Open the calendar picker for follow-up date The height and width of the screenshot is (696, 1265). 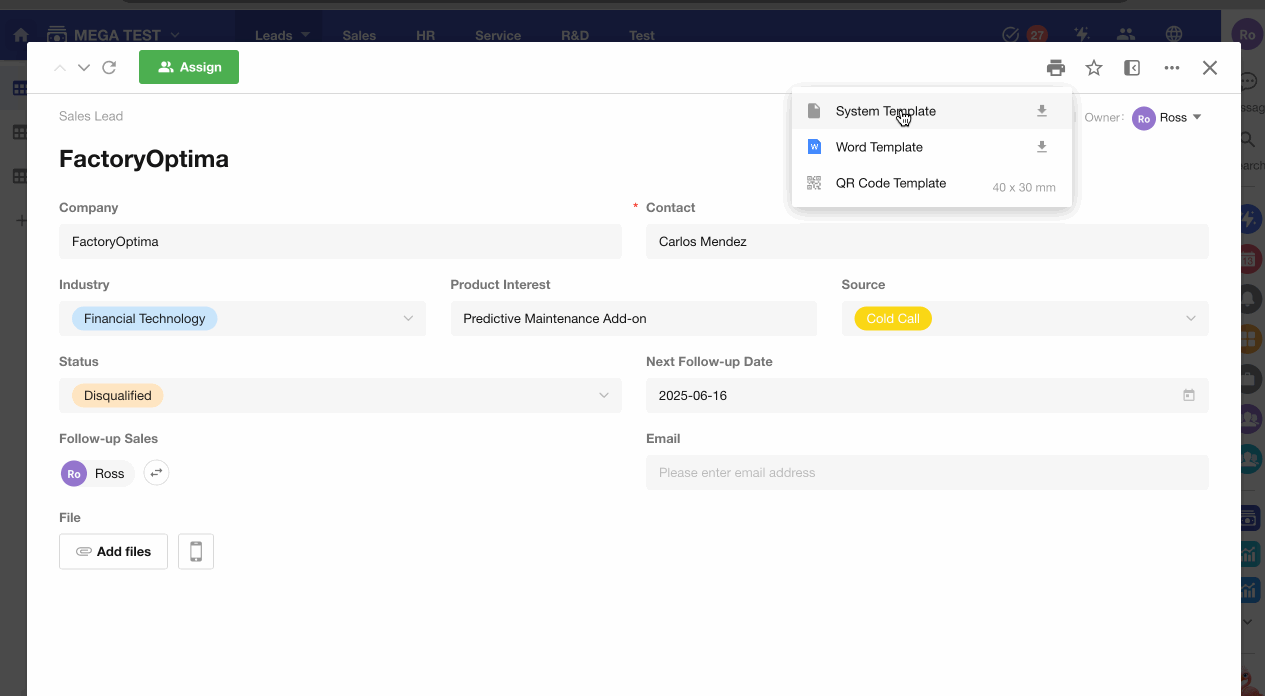click(x=1189, y=396)
